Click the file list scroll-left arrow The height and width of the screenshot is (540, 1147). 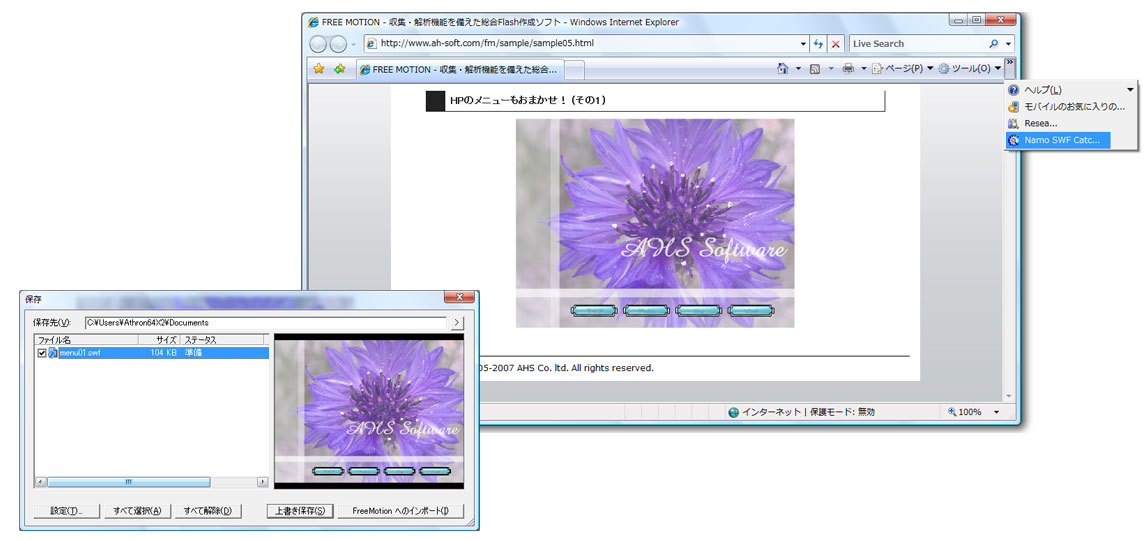coord(40,482)
